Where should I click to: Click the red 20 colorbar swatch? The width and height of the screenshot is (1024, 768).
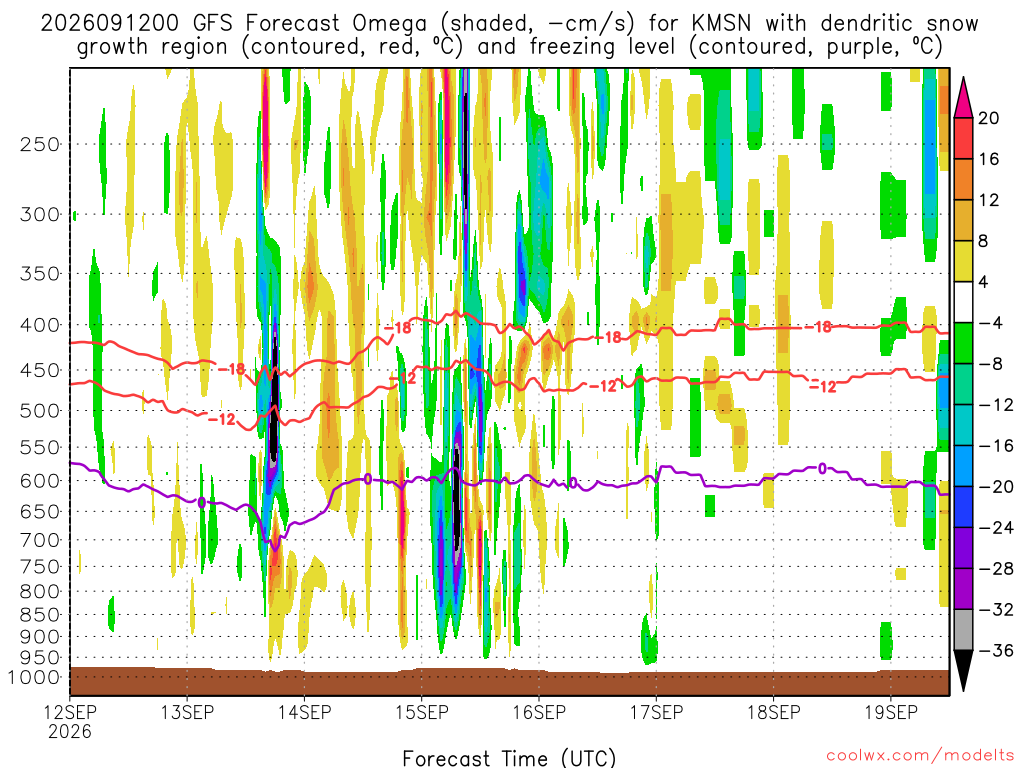click(963, 138)
